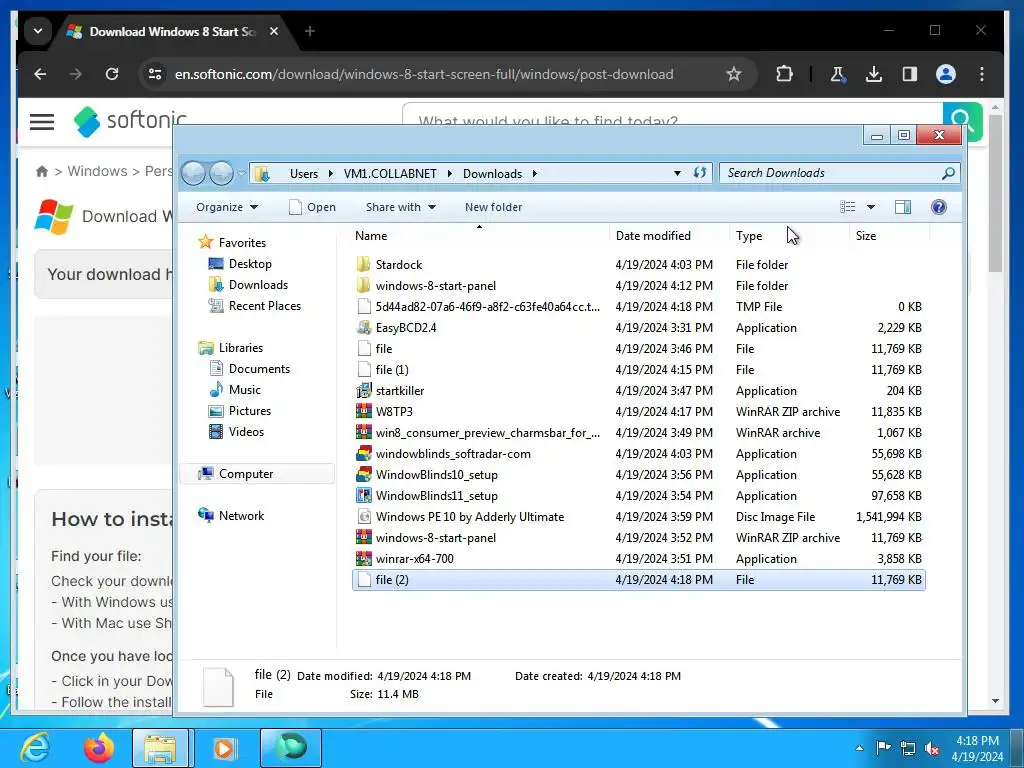This screenshot has width=1024, height=768.
Task: Open Chrome tab search chevron
Action: coord(38,31)
